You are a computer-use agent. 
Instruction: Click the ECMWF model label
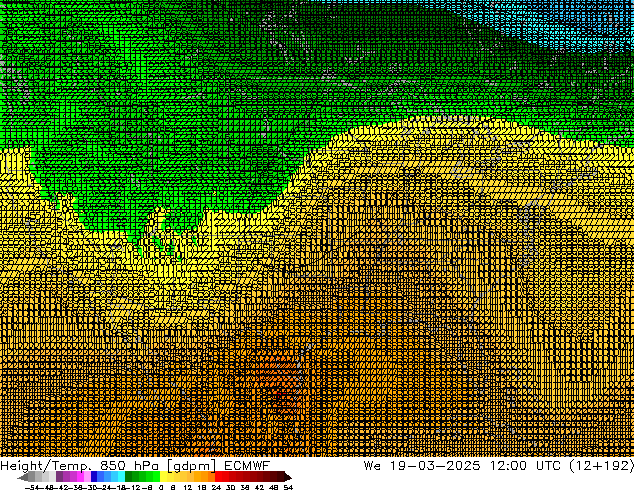(x=247, y=466)
